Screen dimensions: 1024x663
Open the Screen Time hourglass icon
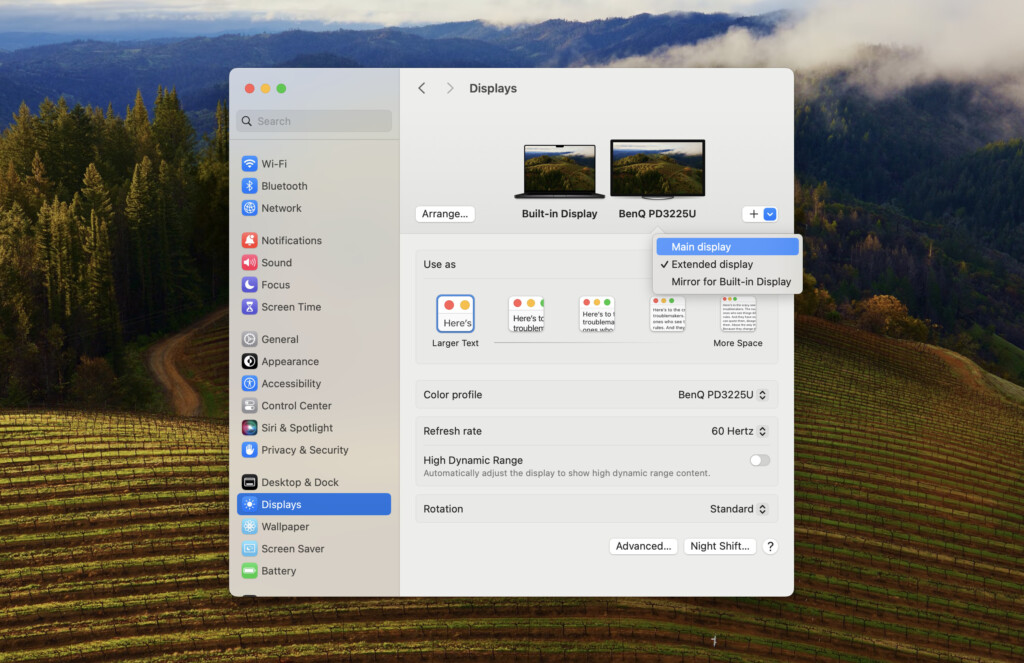point(249,307)
